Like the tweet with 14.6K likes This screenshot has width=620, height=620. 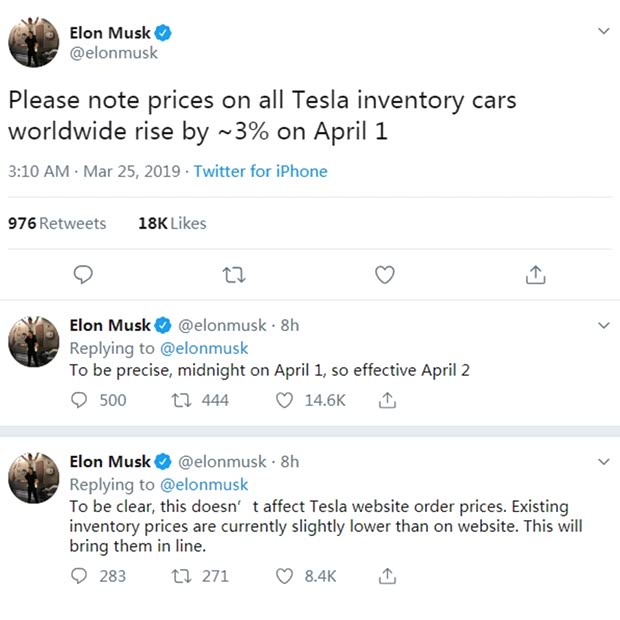(285, 400)
